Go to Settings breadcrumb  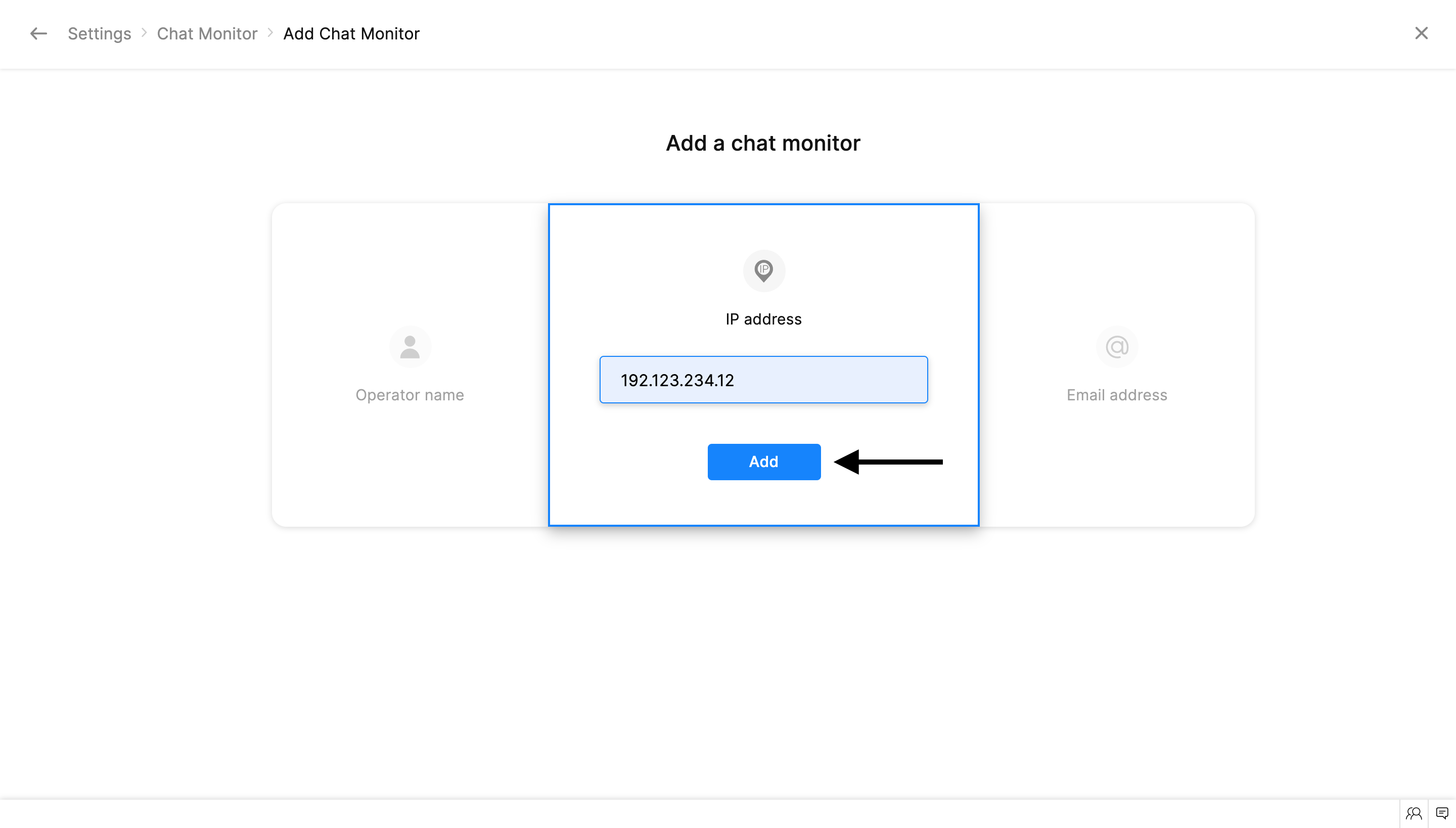(99, 33)
